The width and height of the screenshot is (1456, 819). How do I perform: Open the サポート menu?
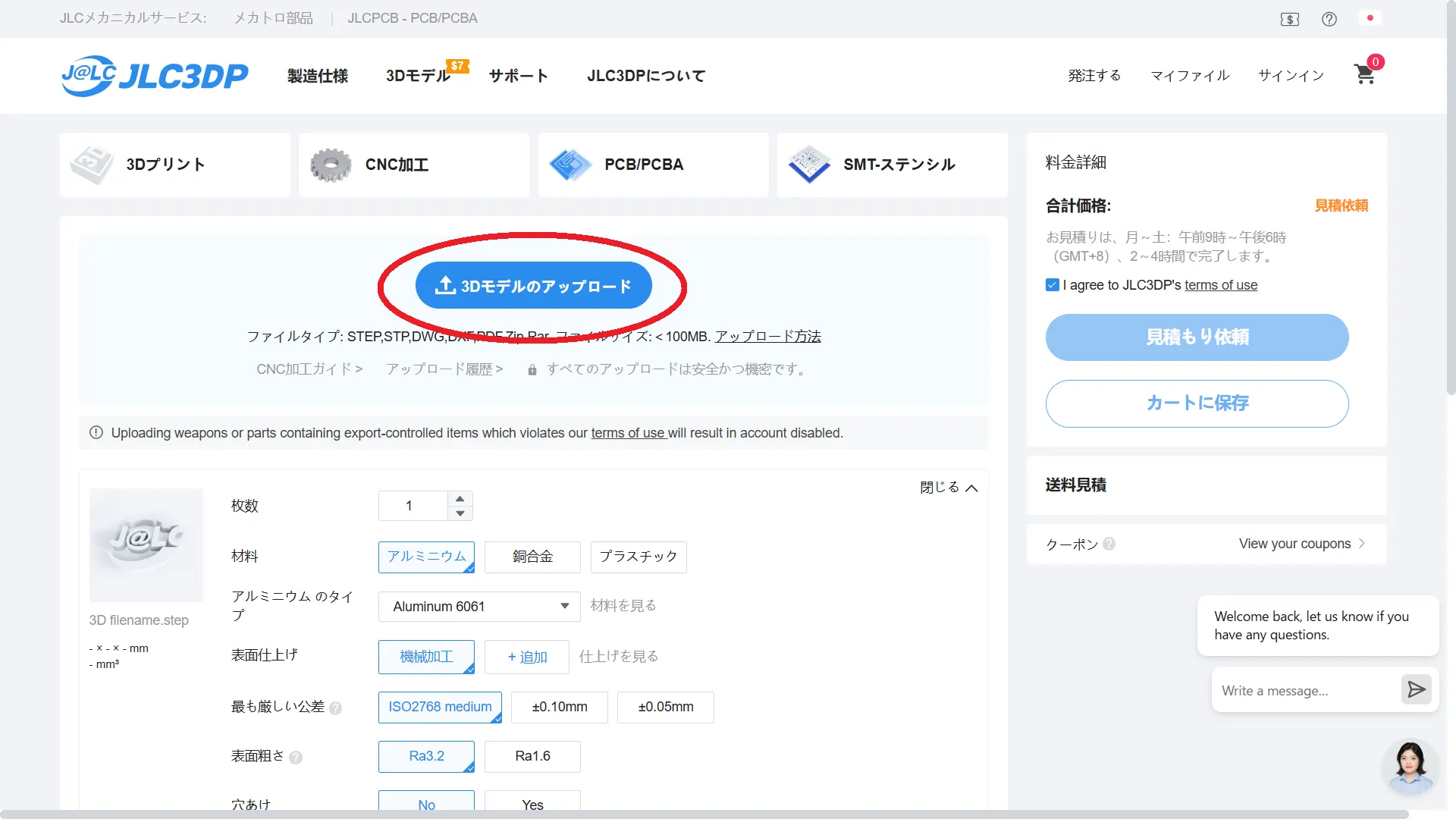point(519,76)
